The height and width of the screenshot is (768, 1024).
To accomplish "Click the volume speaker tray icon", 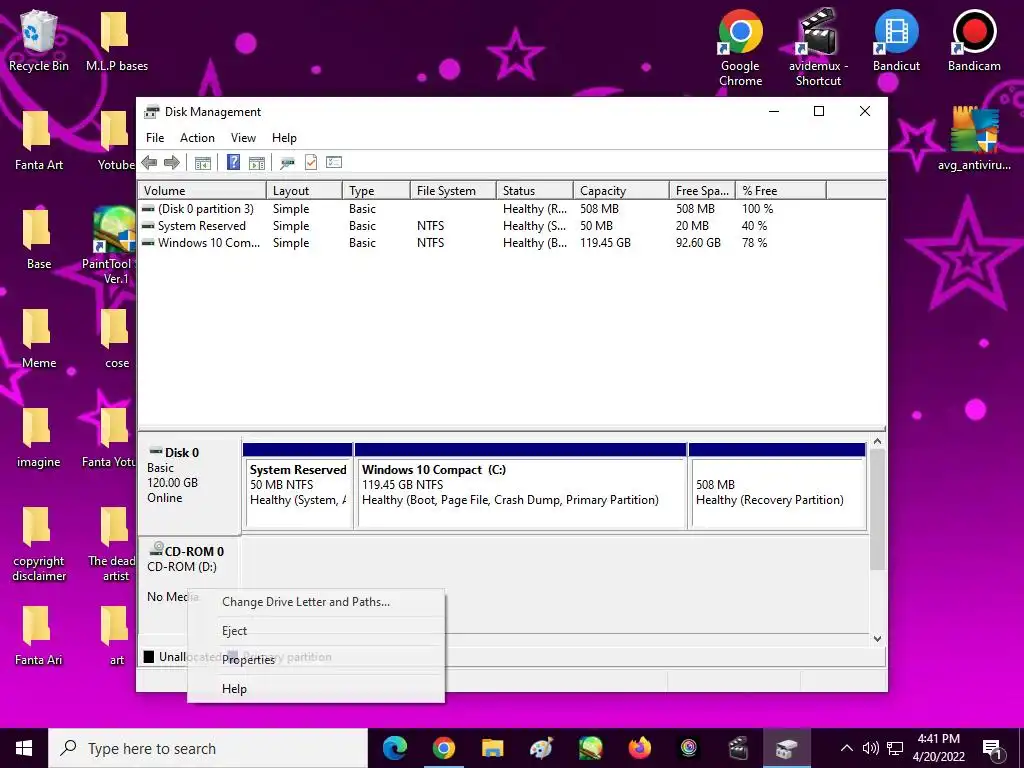I will [871, 748].
